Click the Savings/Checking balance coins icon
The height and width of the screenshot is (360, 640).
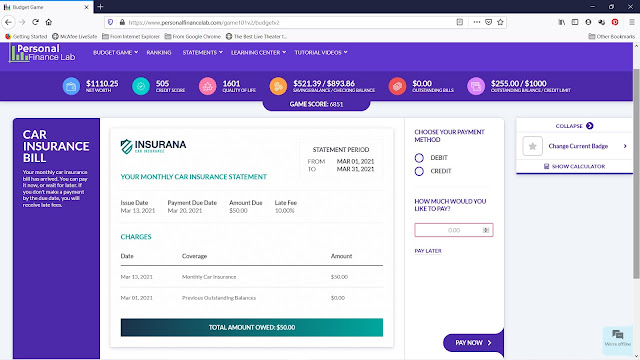click(x=278, y=87)
